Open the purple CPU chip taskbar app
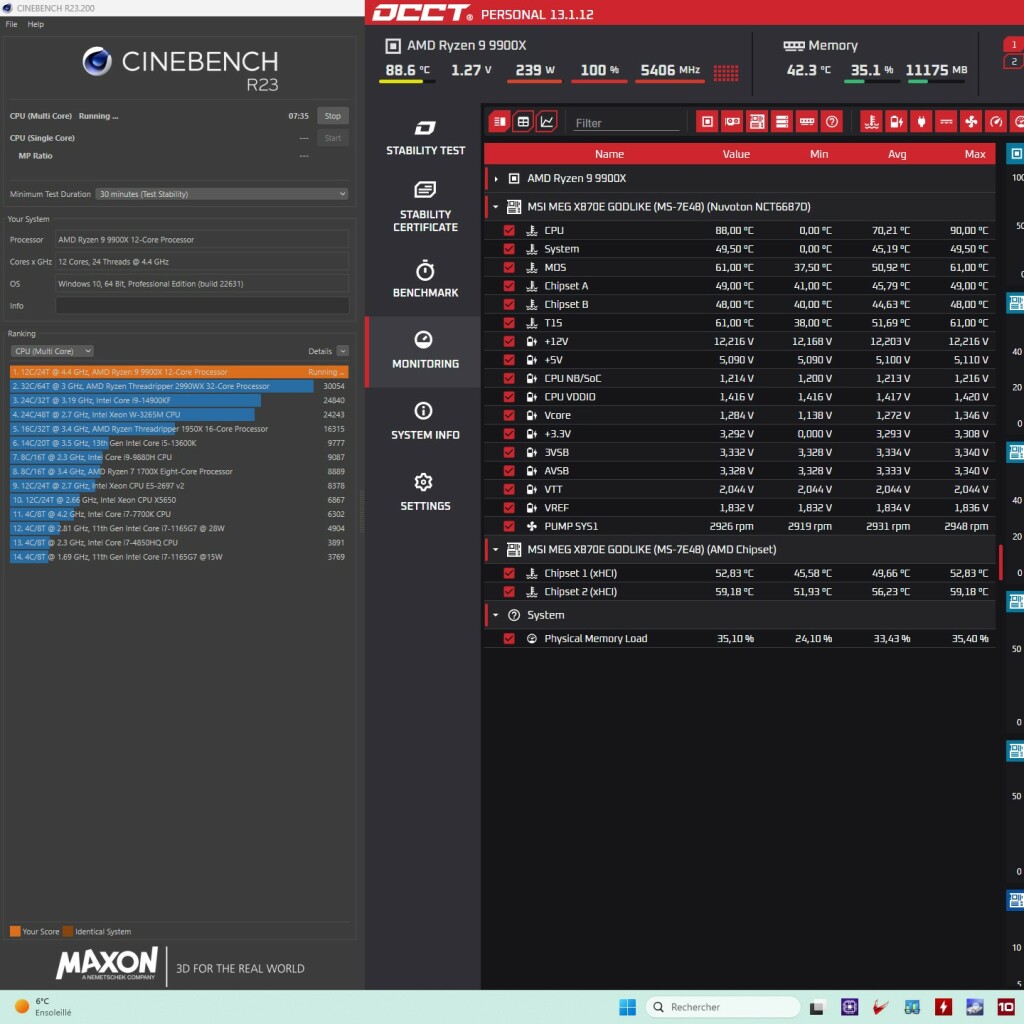Viewport: 1024px width, 1024px height. [850, 1007]
